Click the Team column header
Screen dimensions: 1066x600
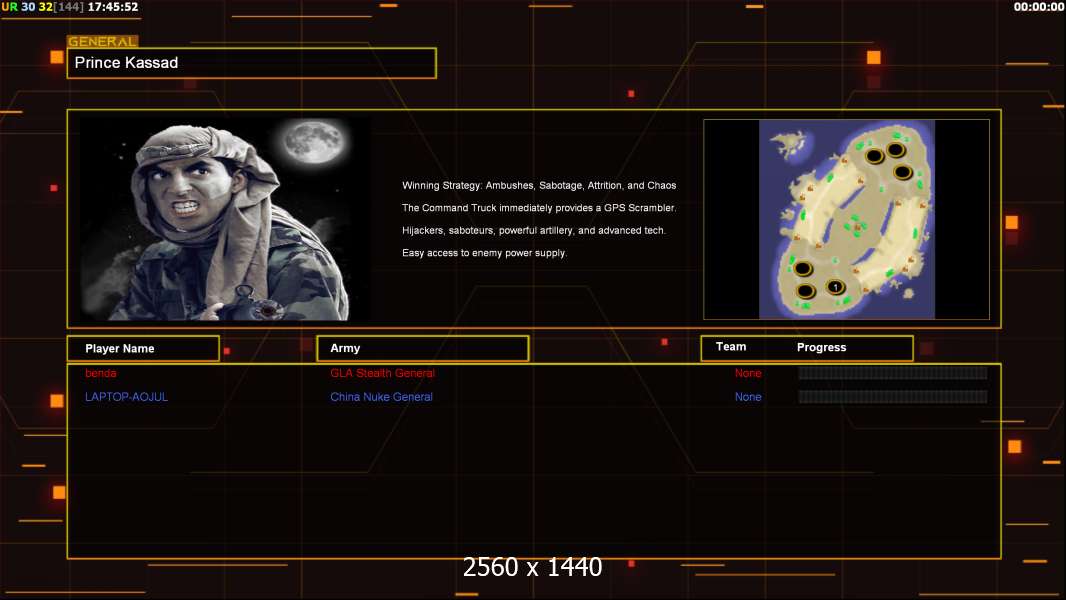coord(731,347)
